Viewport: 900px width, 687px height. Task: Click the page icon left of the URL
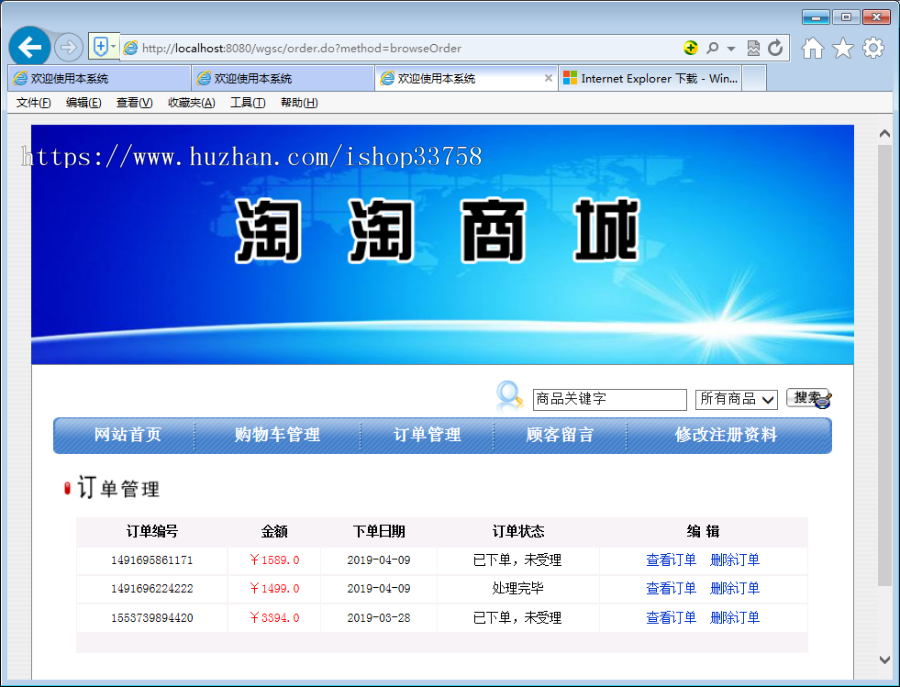pyautogui.click(x=129, y=47)
